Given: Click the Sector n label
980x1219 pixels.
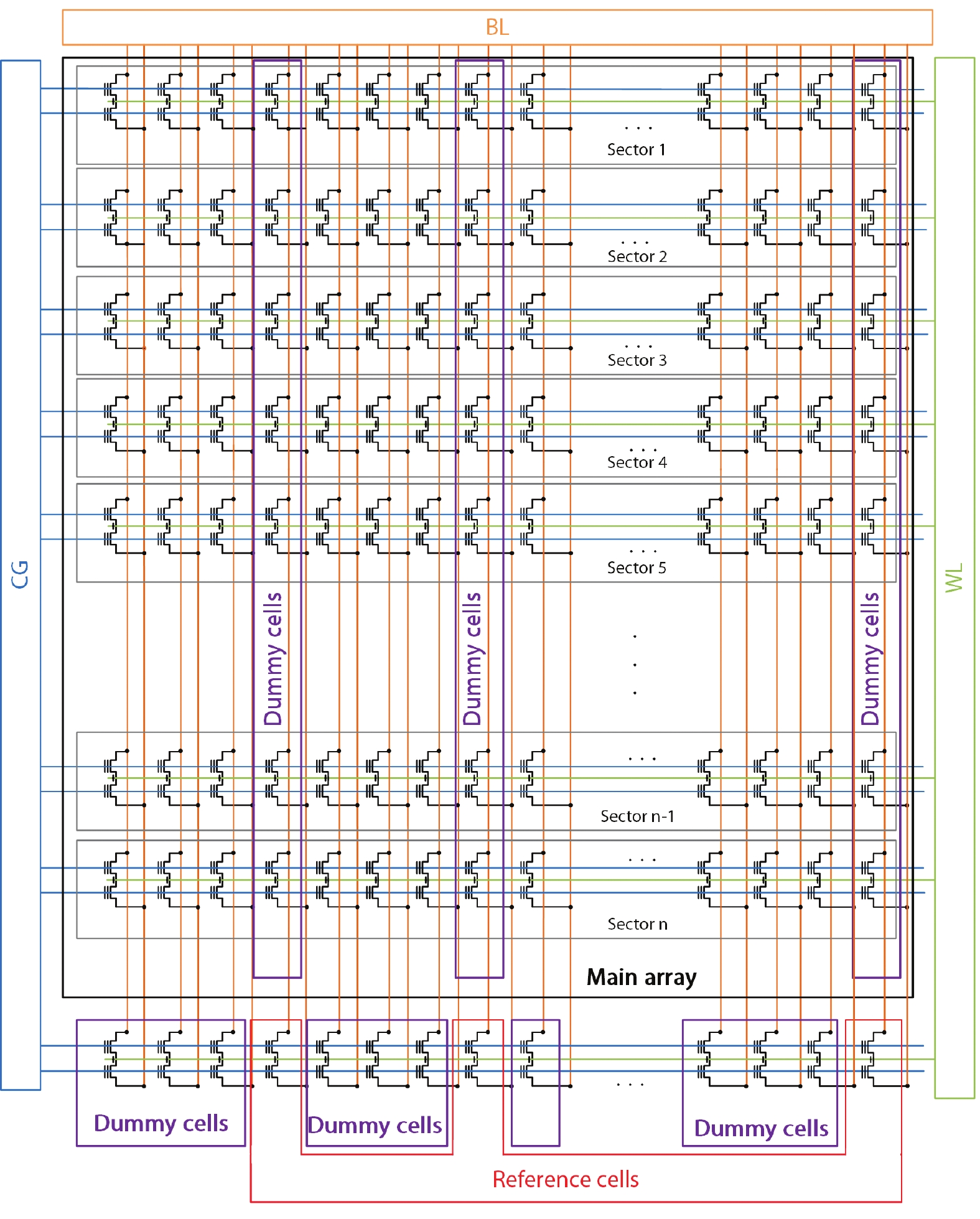Looking at the screenshot, I should [637, 924].
